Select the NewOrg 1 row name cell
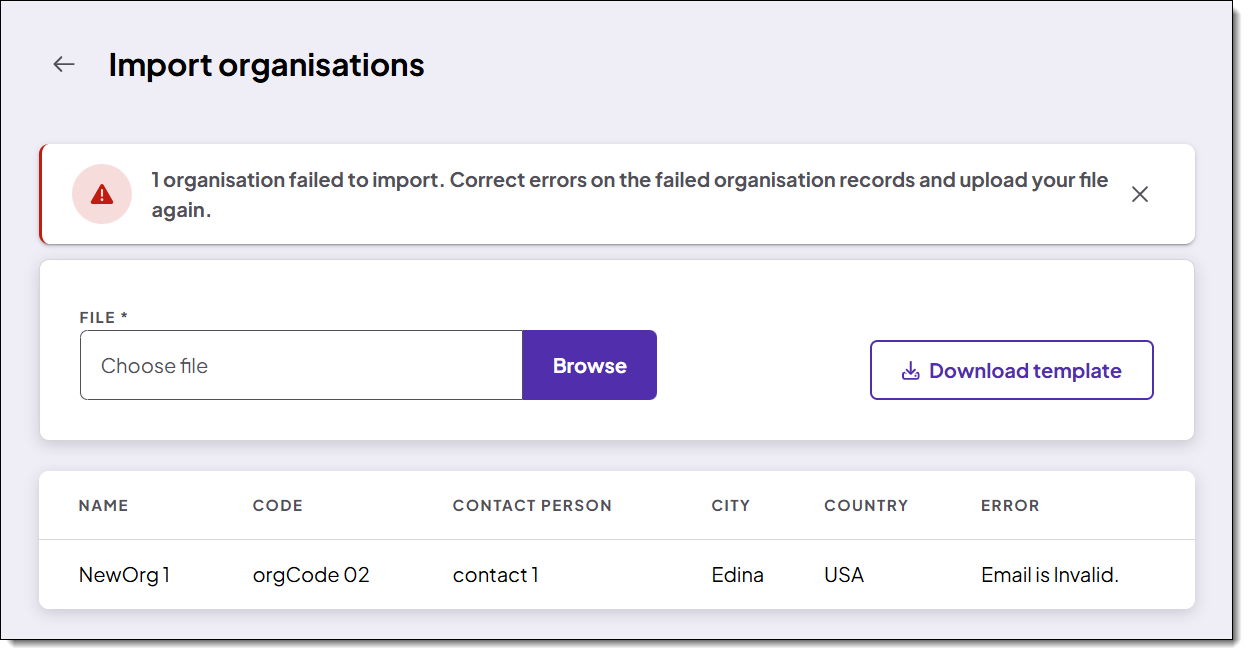This screenshot has height=655, width=1248. tap(125, 575)
